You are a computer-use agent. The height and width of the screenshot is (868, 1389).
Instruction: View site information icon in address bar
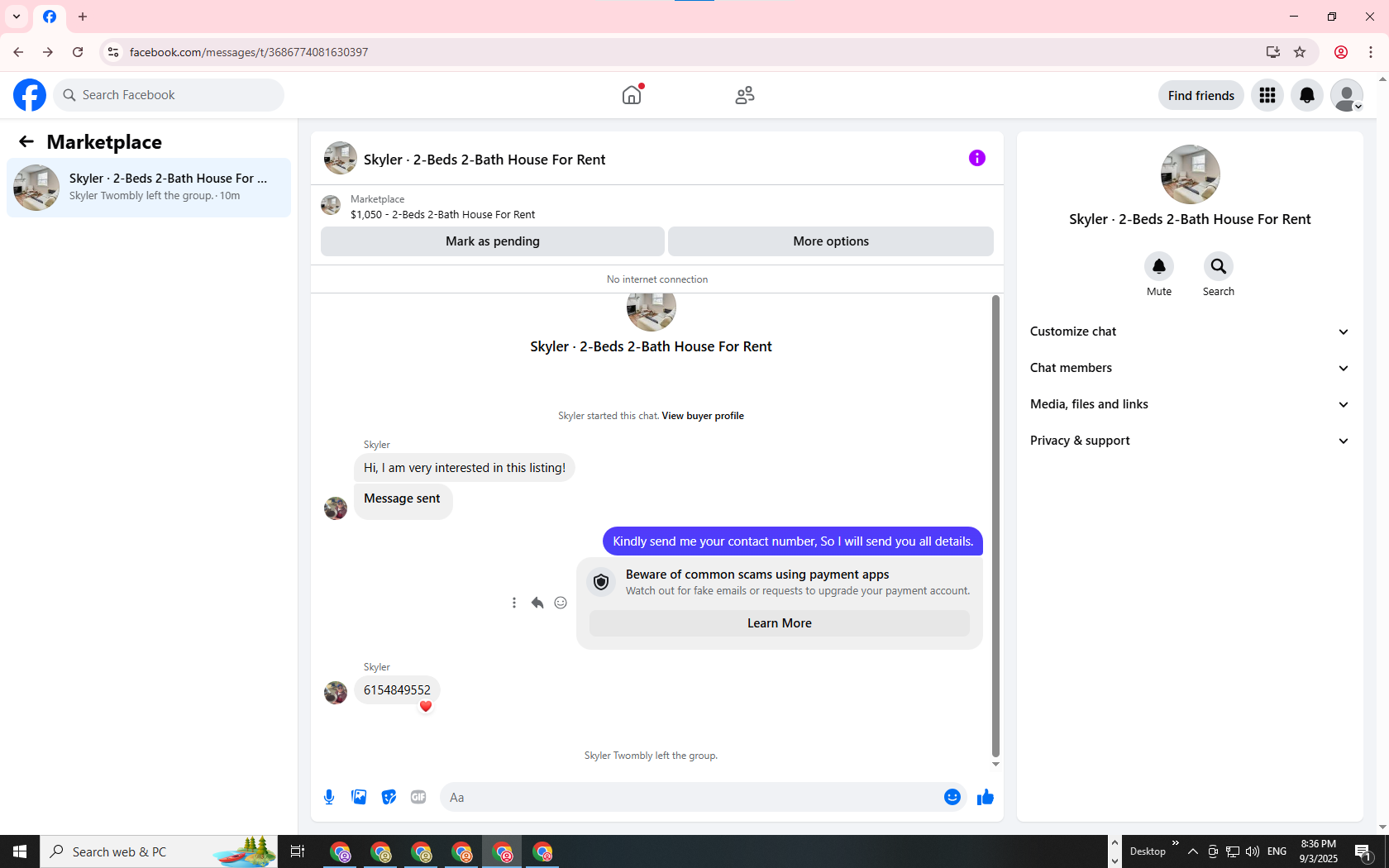113,52
